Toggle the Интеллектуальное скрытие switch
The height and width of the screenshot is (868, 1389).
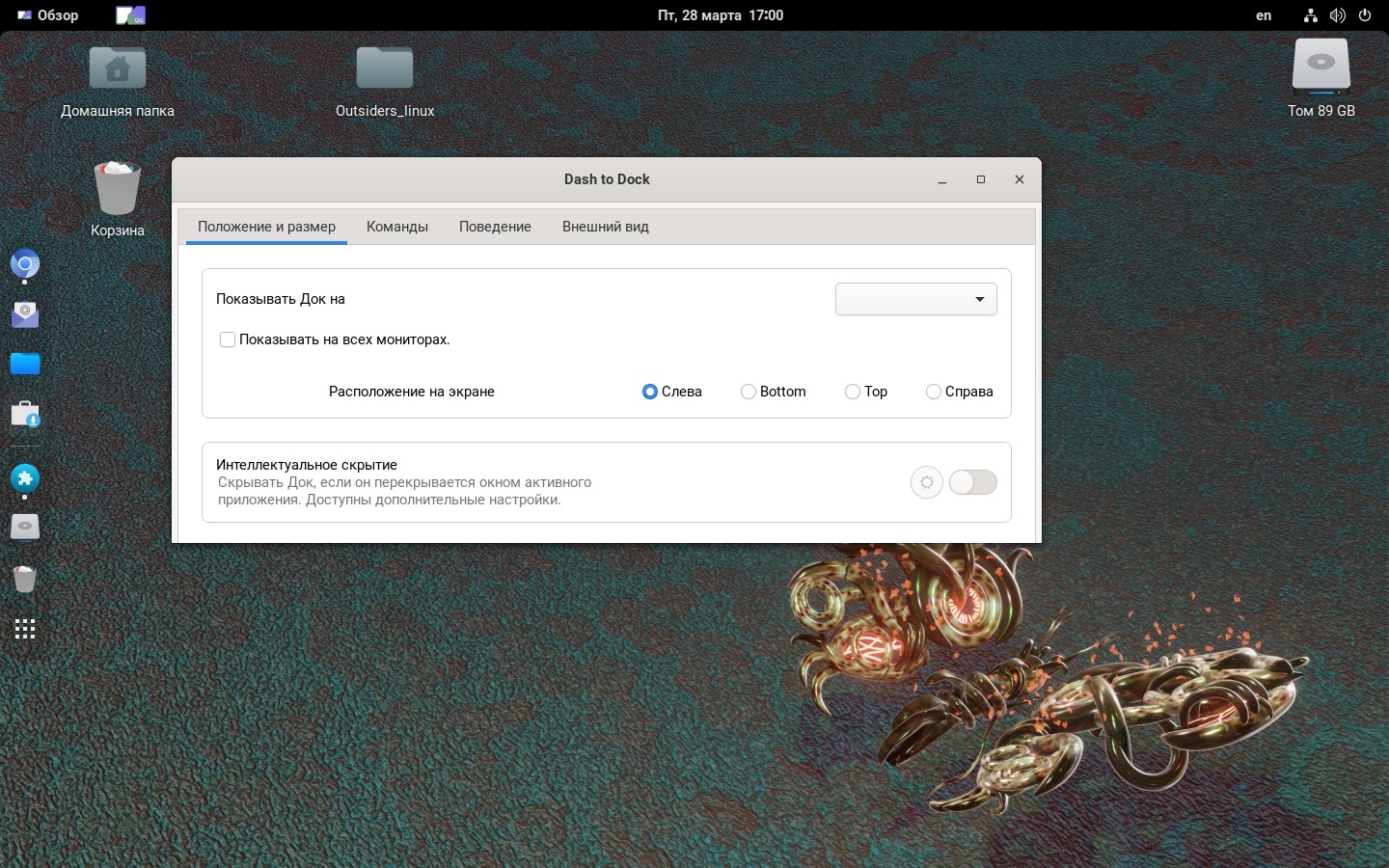pyautogui.click(x=973, y=482)
